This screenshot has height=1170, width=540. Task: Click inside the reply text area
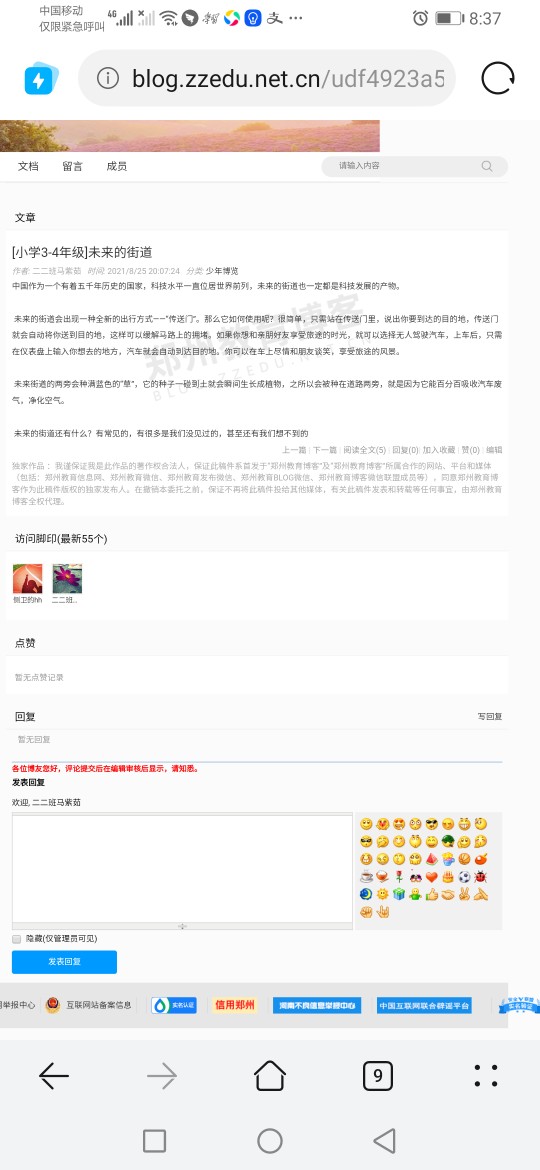coord(182,869)
